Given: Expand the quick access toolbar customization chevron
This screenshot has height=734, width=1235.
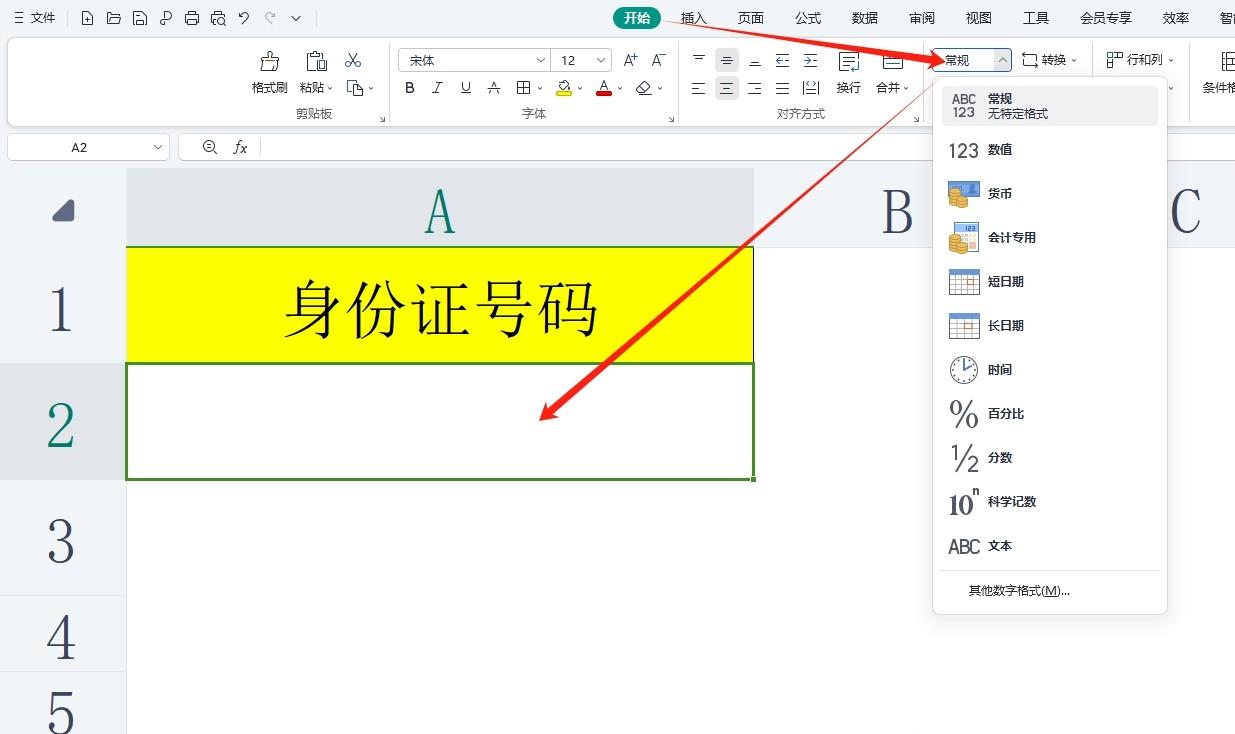Looking at the screenshot, I should coord(296,18).
